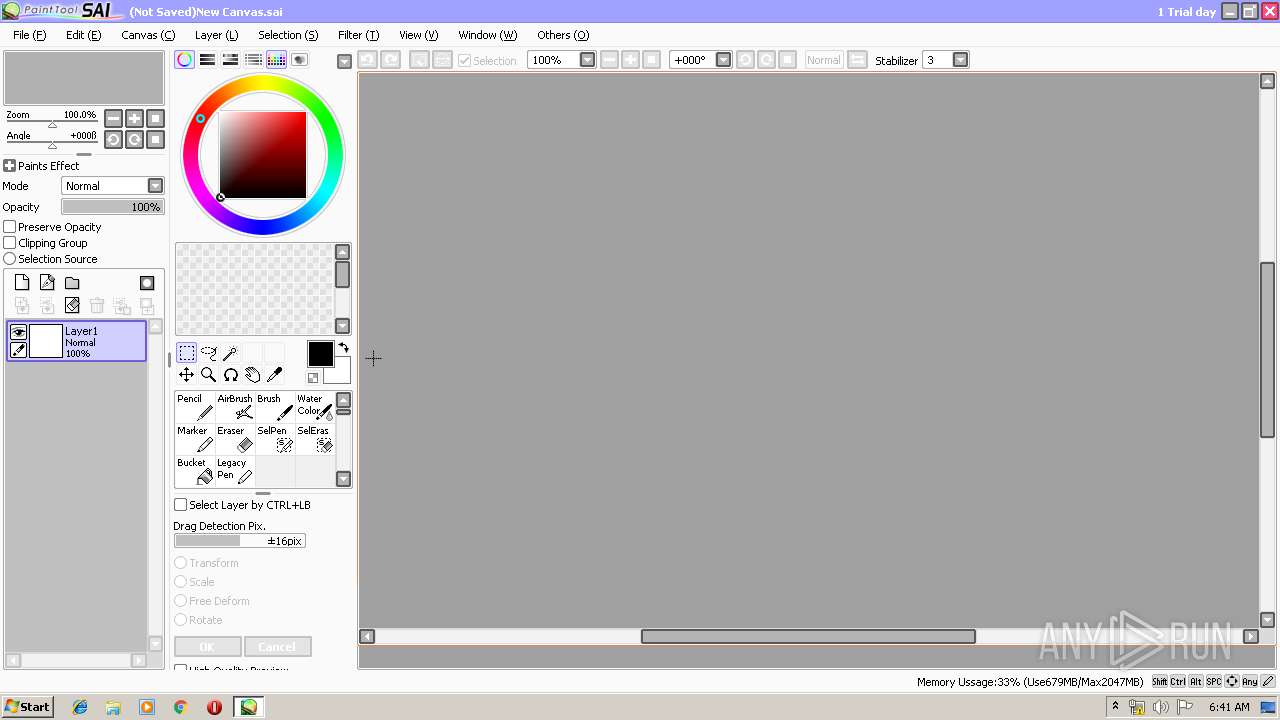Click the foreground black color swatch
This screenshot has height=720, width=1280.
point(320,354)
